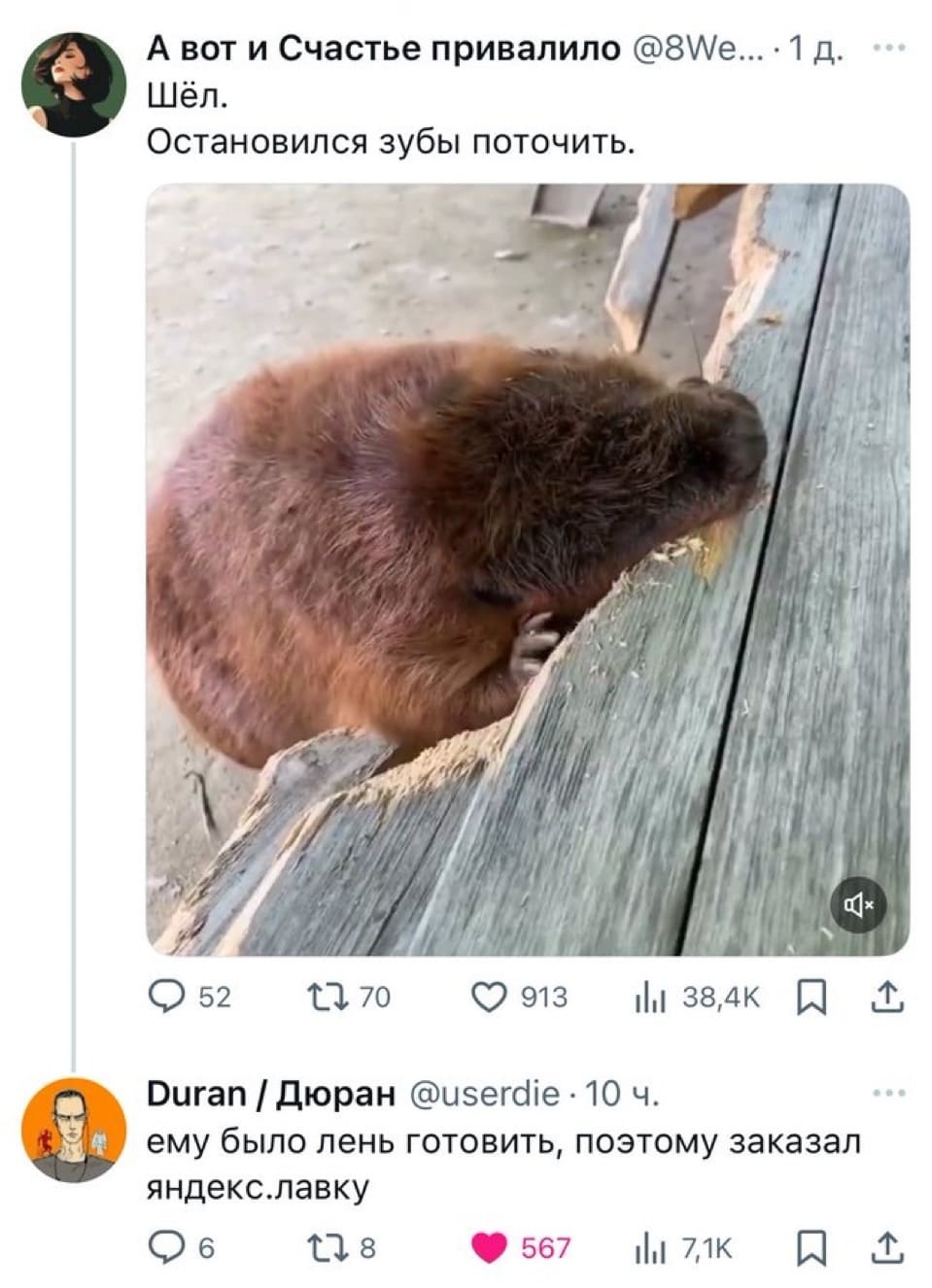The height and width of the screenshot is (1288, 932).
Task: Open the original poster's profile avatar
Action: click(74, 84)
